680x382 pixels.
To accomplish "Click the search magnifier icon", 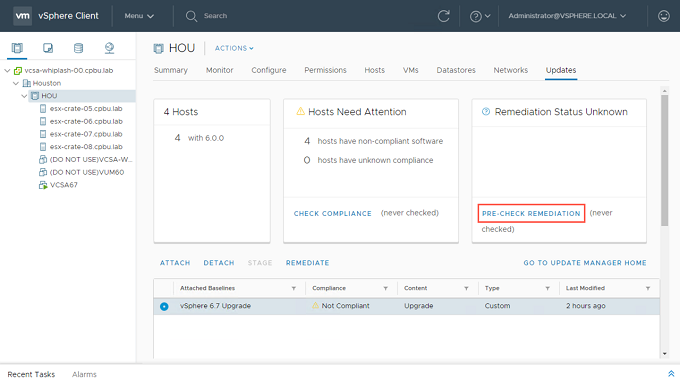I will (191, 16).
